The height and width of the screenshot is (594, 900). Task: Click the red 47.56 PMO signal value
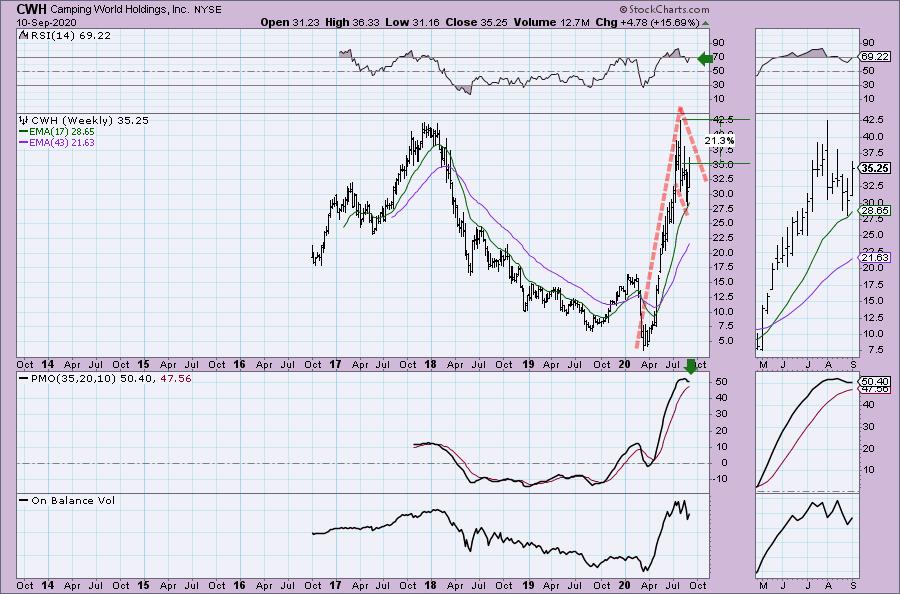pos(175,379)
